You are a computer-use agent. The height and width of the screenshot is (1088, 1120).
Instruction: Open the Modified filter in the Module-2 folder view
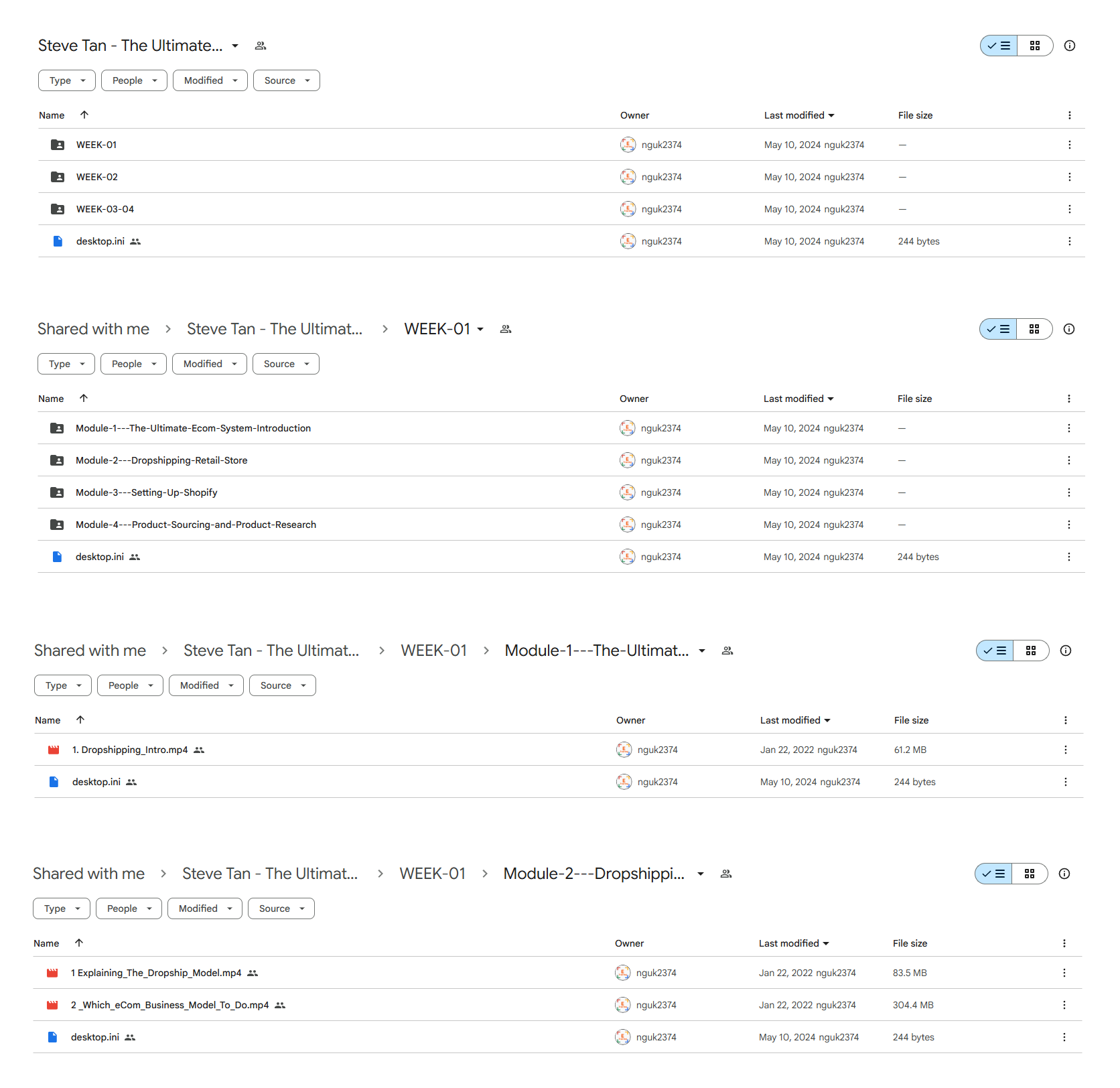(205, 908)
